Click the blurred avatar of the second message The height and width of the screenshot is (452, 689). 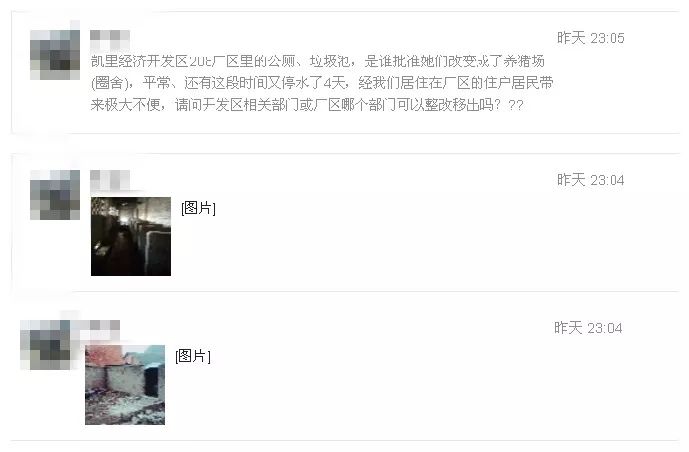pyautogui.click(x=55, y=195)
